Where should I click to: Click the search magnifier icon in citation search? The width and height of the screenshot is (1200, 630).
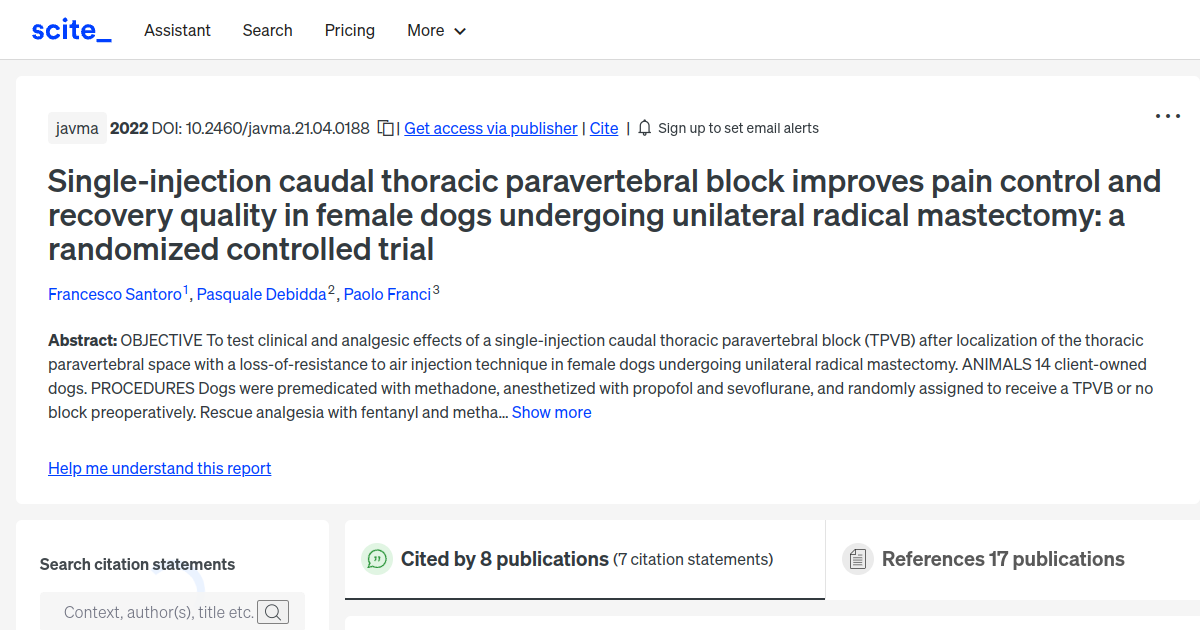273,612
